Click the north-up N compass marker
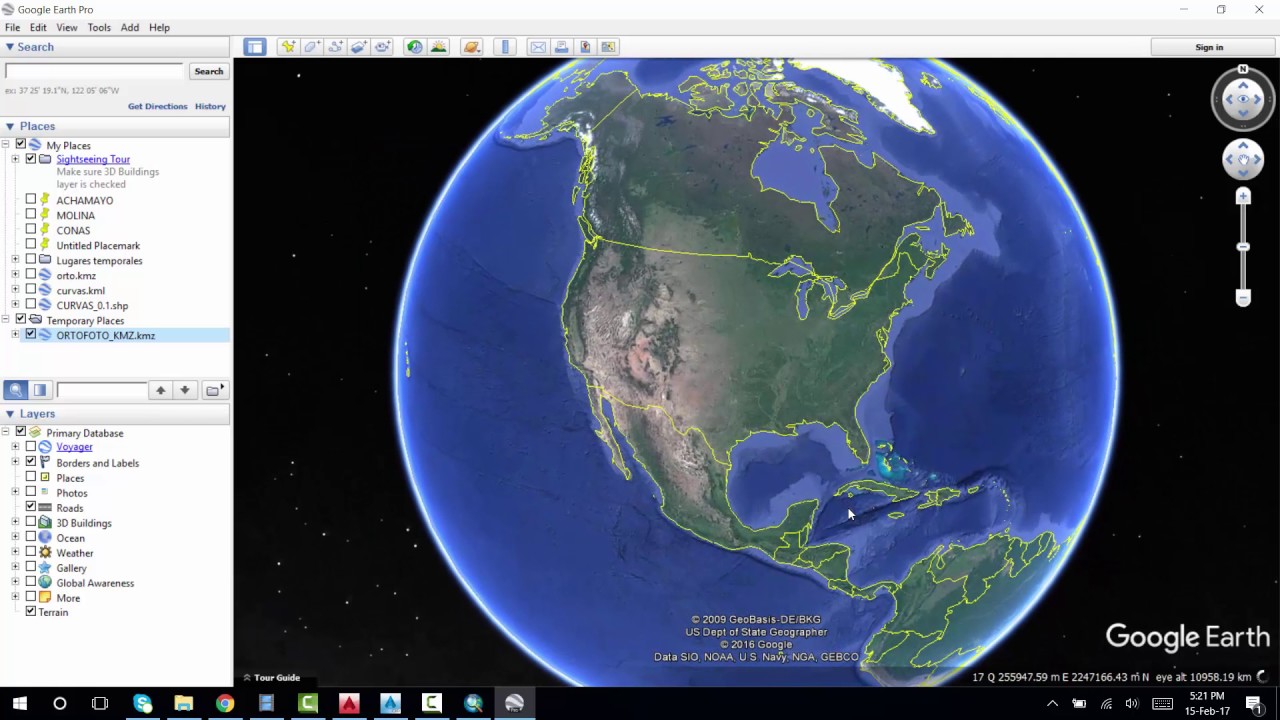The height and width of the screenshot is (720, 1280). click(x=1243, y=69)
